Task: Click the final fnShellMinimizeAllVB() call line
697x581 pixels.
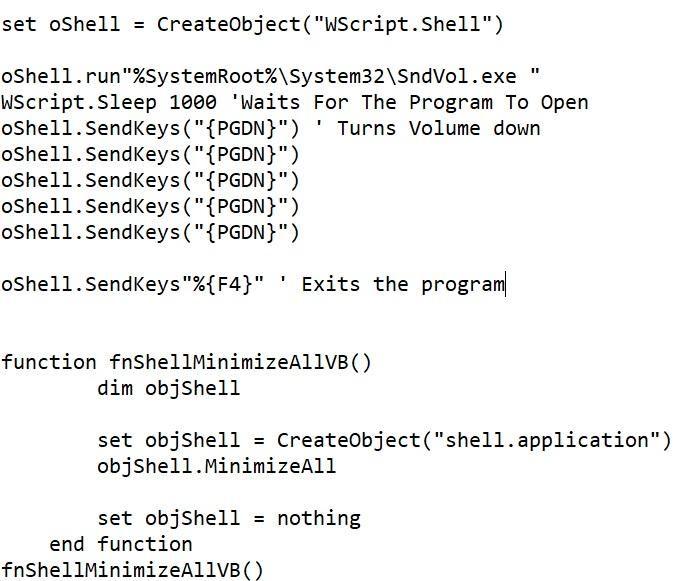Action: [132, 570]
